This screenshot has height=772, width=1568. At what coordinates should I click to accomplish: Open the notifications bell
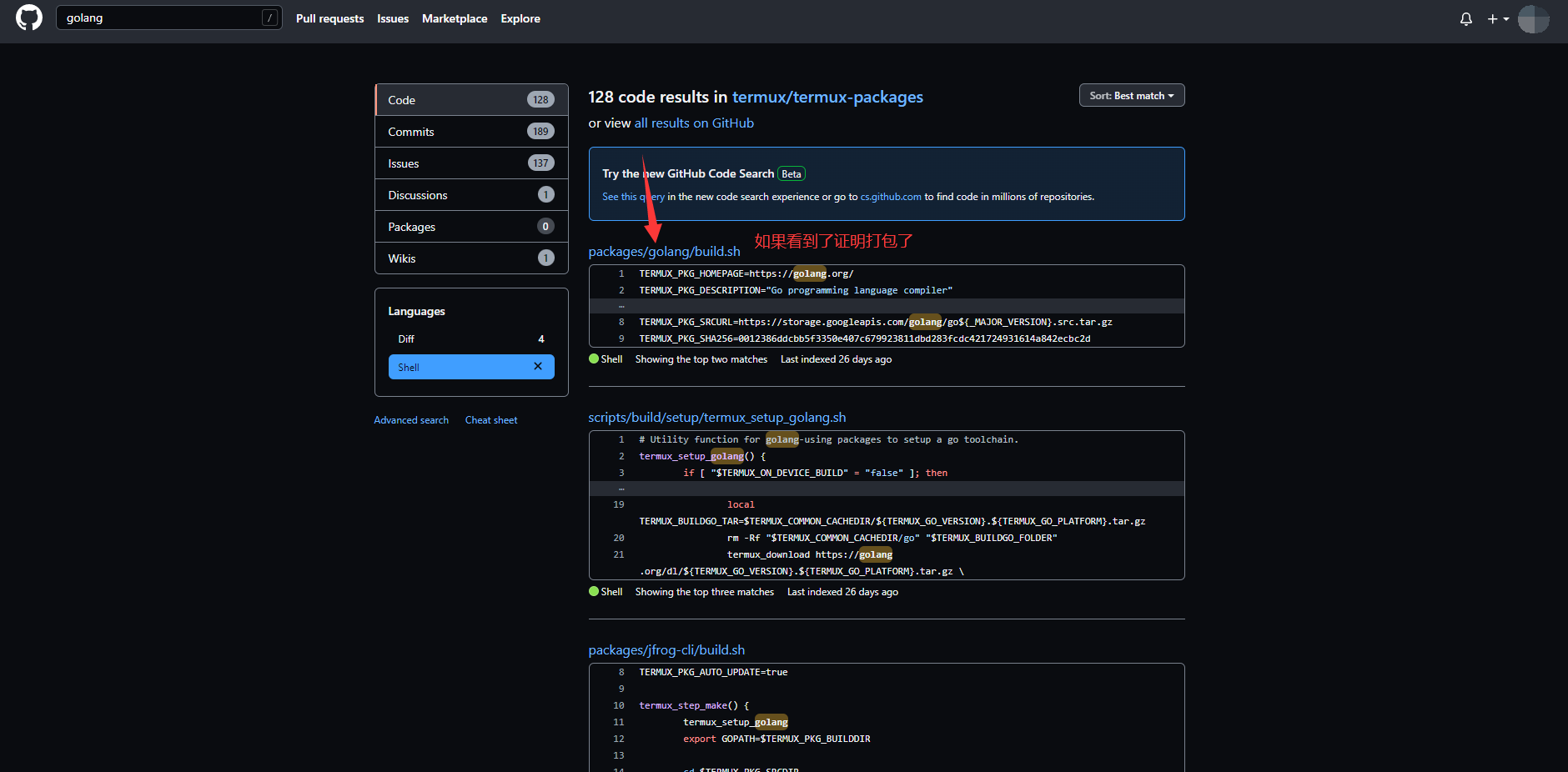point(1466,18)
